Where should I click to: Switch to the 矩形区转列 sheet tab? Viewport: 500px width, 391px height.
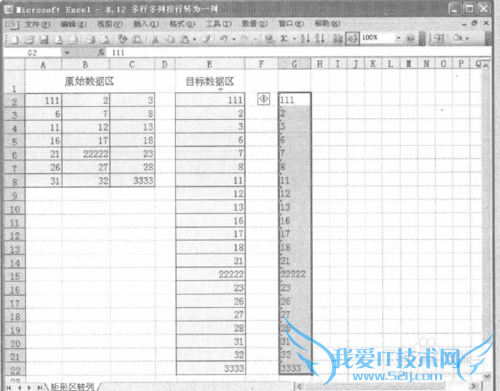(x=73, y=387)
